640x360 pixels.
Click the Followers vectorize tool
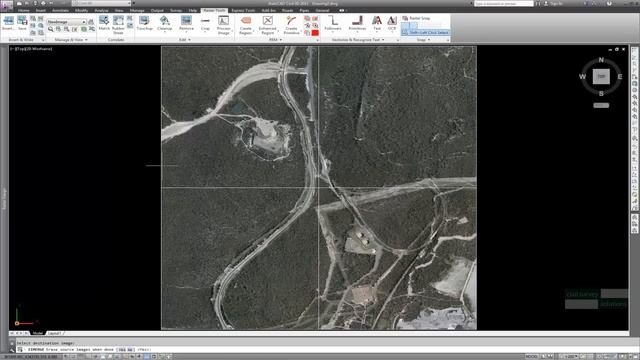pos(333,23)
